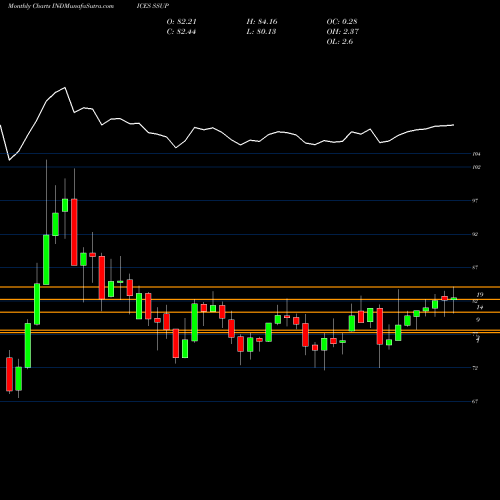Click the '9' label near orange lines
The height and width of the screenshot is (500, 500).
click(x=478, y=320)
